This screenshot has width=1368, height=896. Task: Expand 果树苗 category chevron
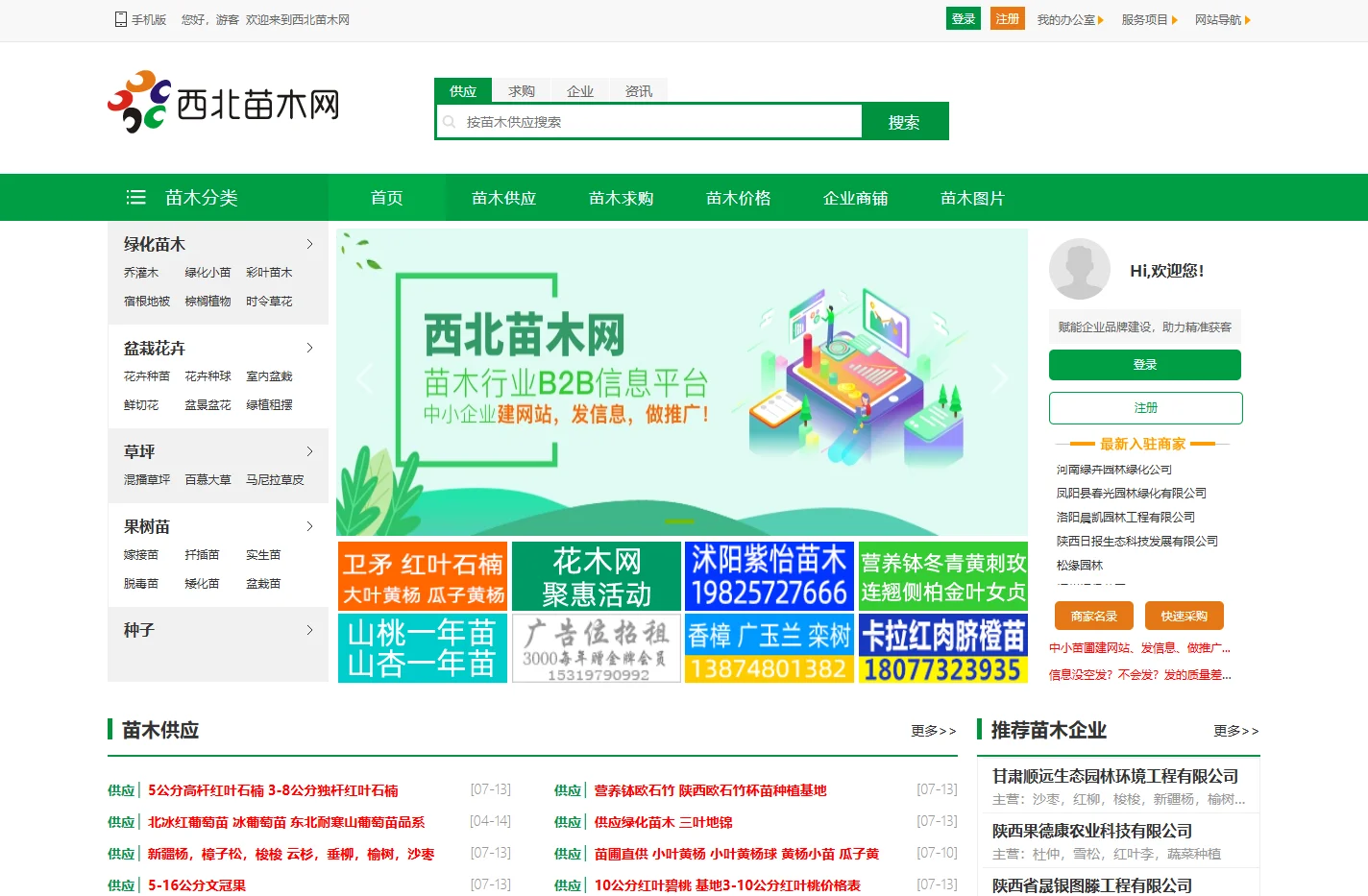309,526
